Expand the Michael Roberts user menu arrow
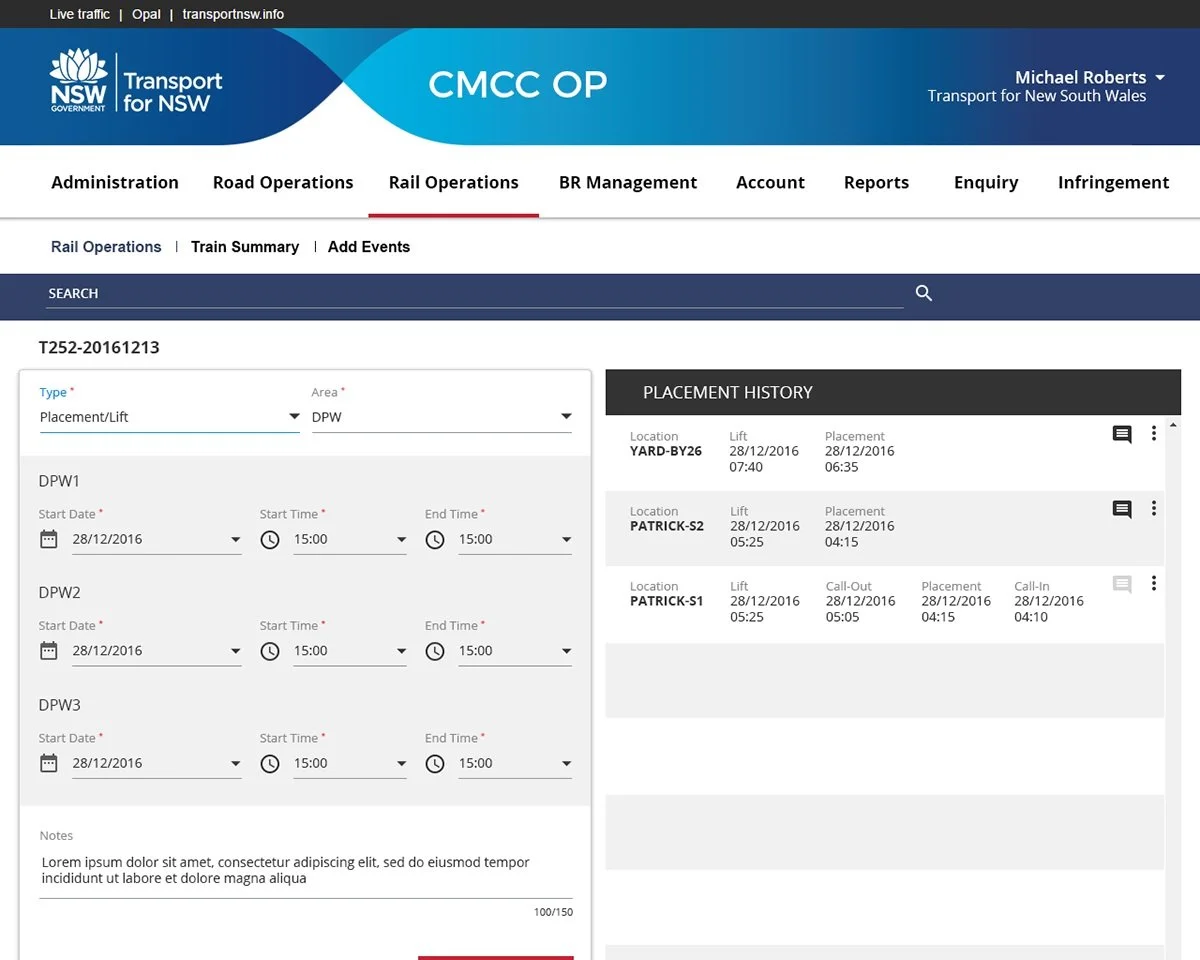Viewport: 1200px width, 960px height. tap(1160, 78)
